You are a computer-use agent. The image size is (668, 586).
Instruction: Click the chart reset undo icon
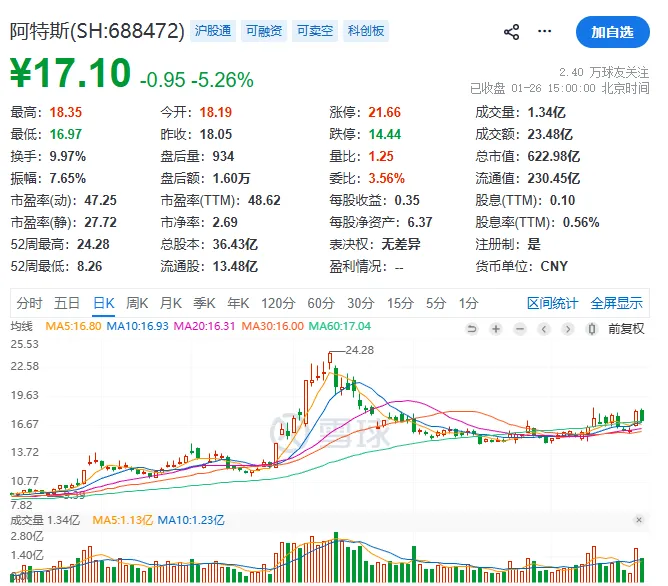pos(472,329)
